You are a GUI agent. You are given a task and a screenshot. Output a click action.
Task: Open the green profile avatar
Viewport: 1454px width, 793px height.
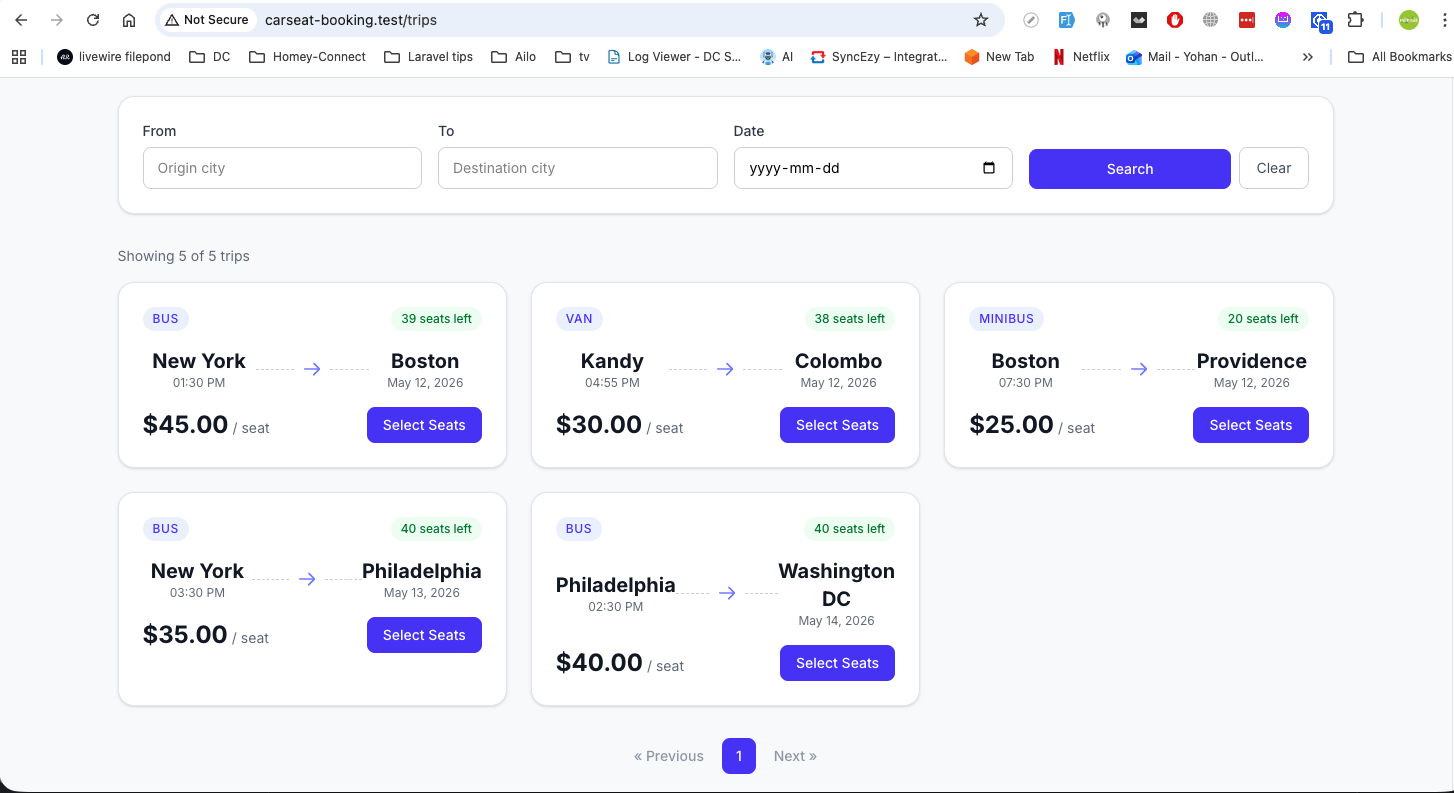[x=1409, y=20]
